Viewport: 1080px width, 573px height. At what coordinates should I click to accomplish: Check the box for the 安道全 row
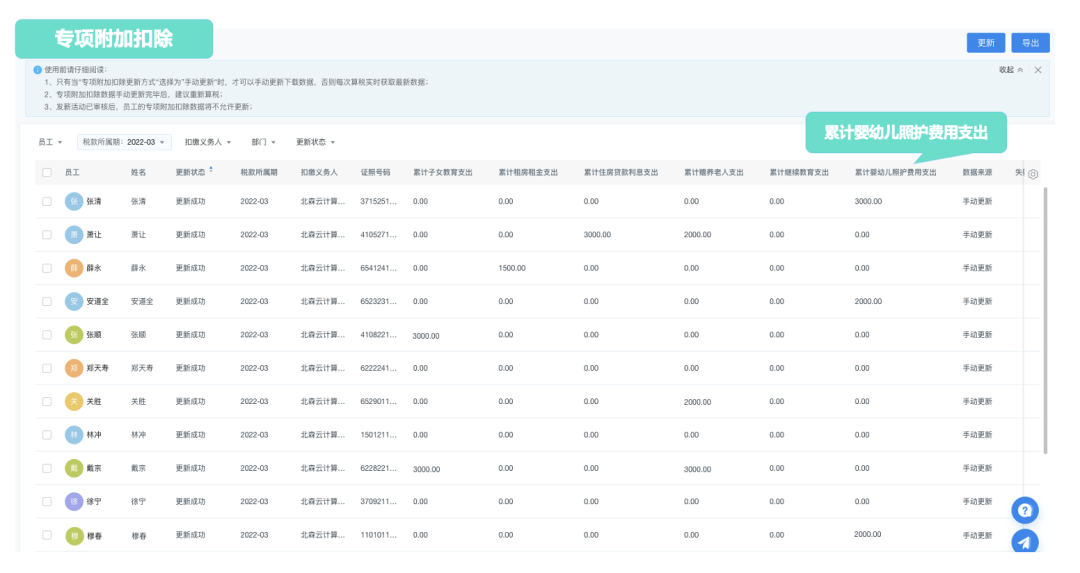tap(47, 302)
